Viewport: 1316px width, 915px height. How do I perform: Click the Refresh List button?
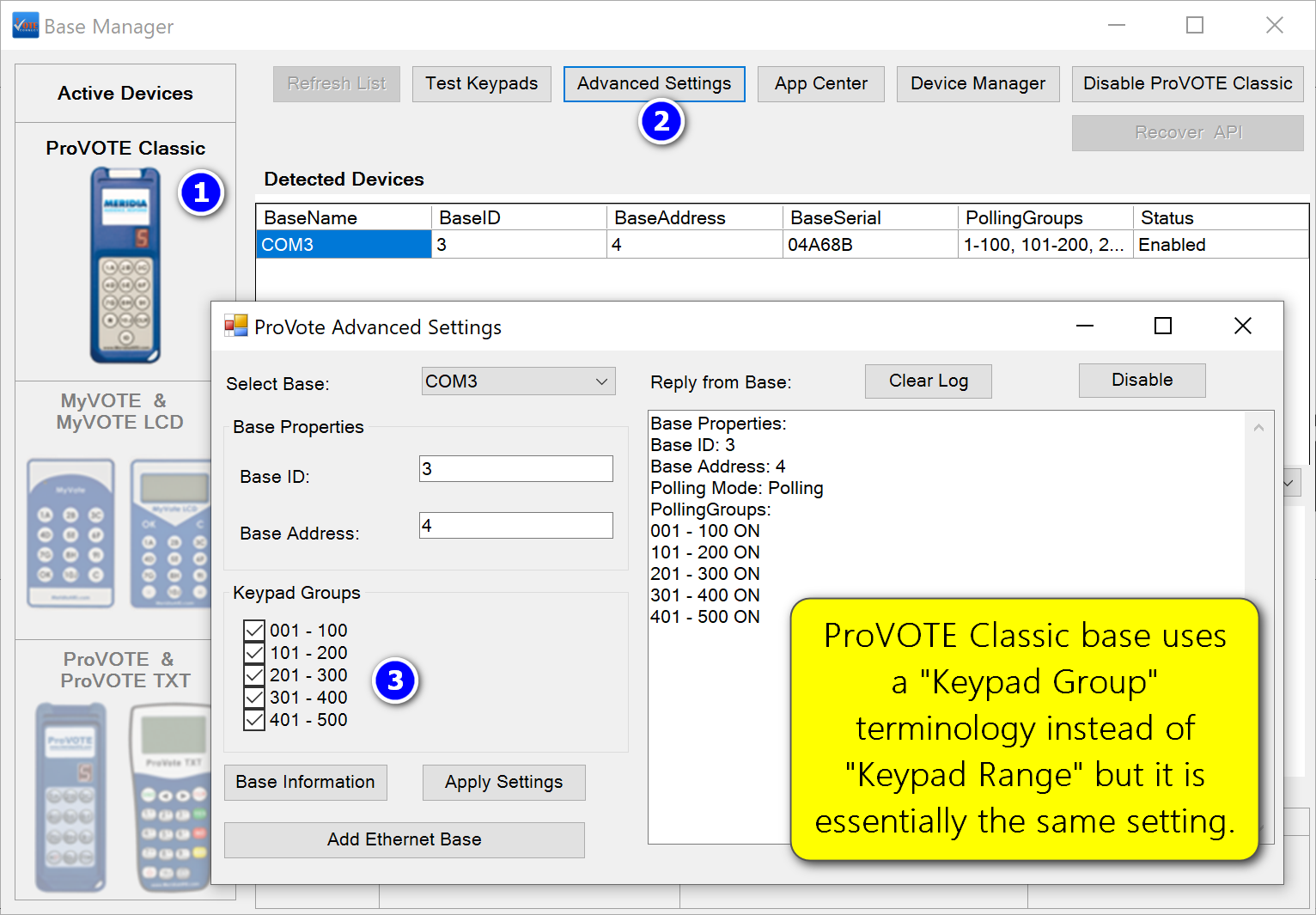337,83
